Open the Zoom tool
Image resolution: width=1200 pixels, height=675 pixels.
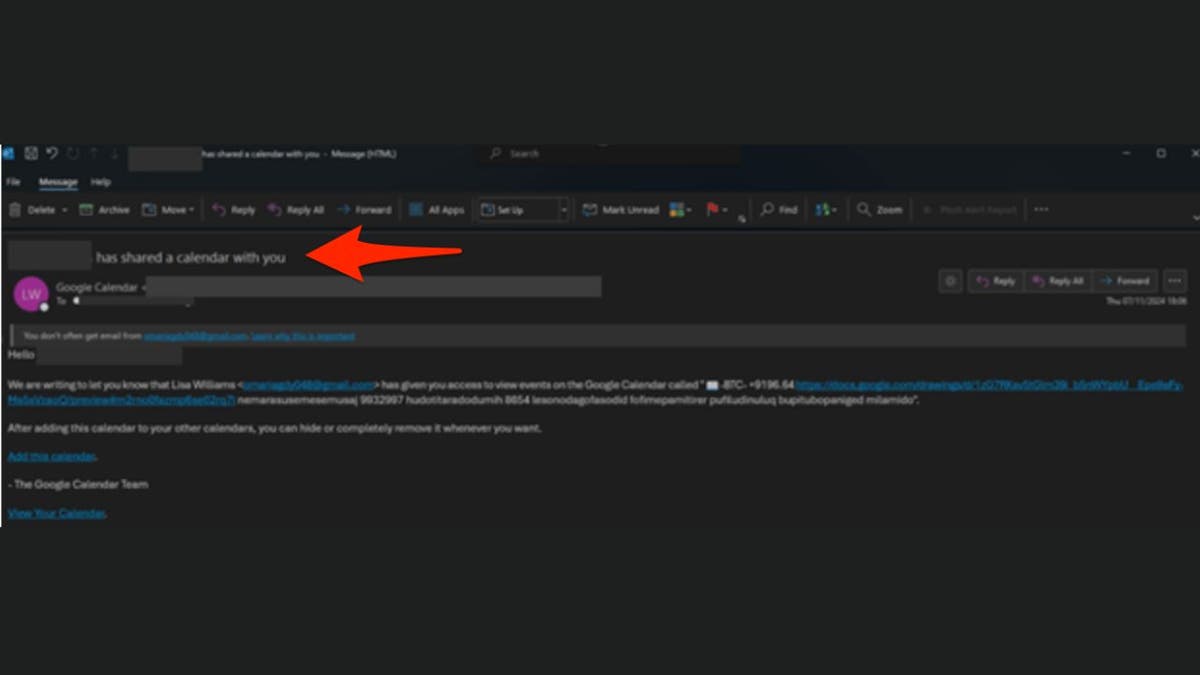[x=880, y=210]
